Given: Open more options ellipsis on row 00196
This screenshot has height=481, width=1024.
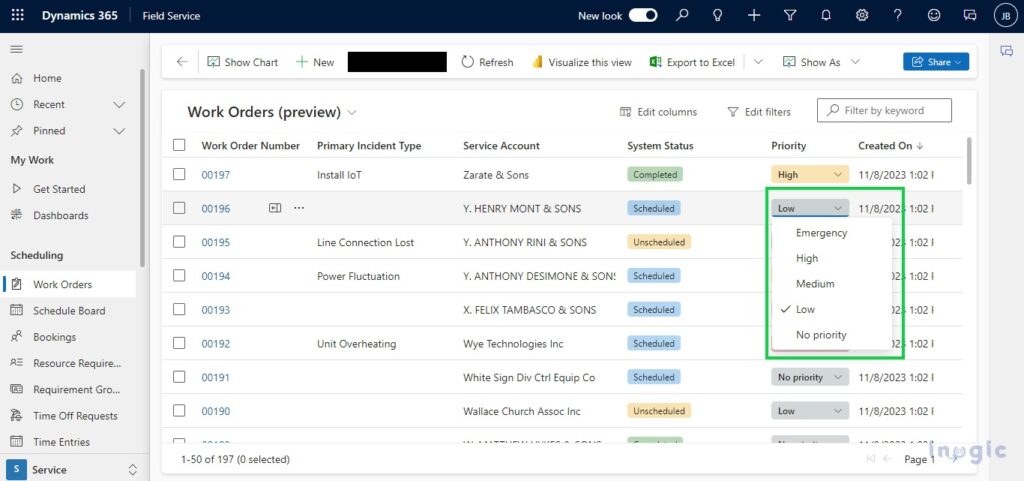Looking at the screenshot, I should pos(299,208).
